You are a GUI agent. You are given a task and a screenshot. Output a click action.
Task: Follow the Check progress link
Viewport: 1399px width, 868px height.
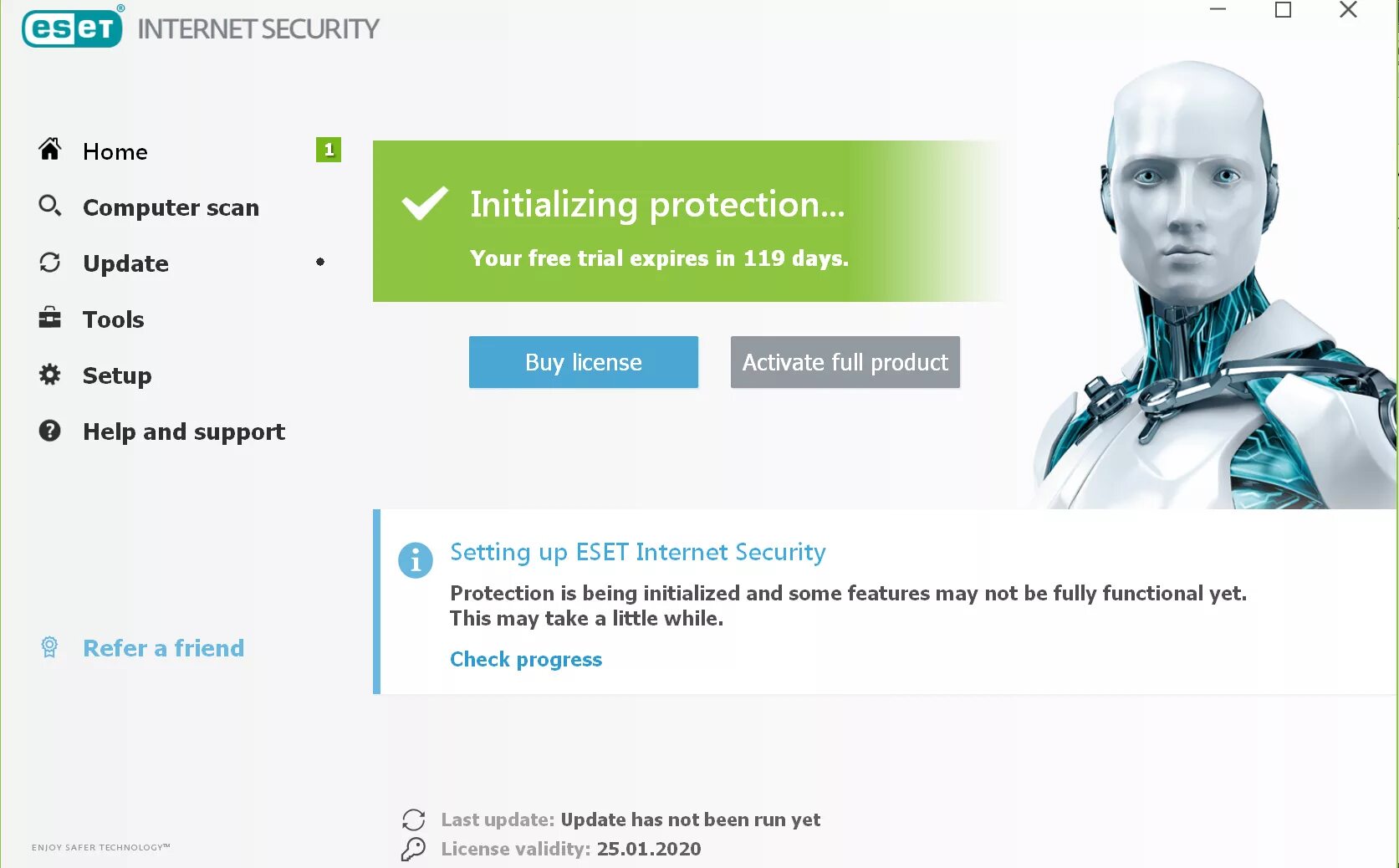(526, 660)
